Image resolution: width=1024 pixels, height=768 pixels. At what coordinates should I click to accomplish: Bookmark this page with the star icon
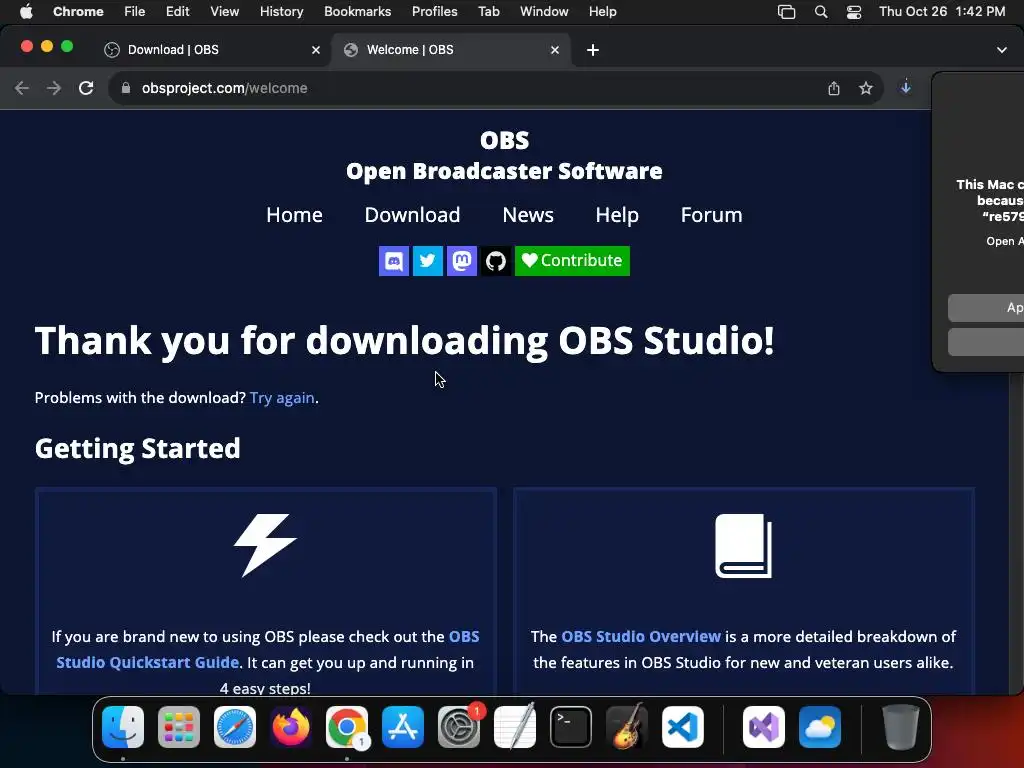point(866,88)
